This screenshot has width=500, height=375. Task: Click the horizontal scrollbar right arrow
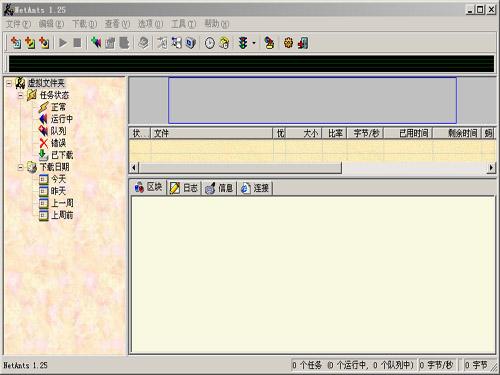click(491, 167)
